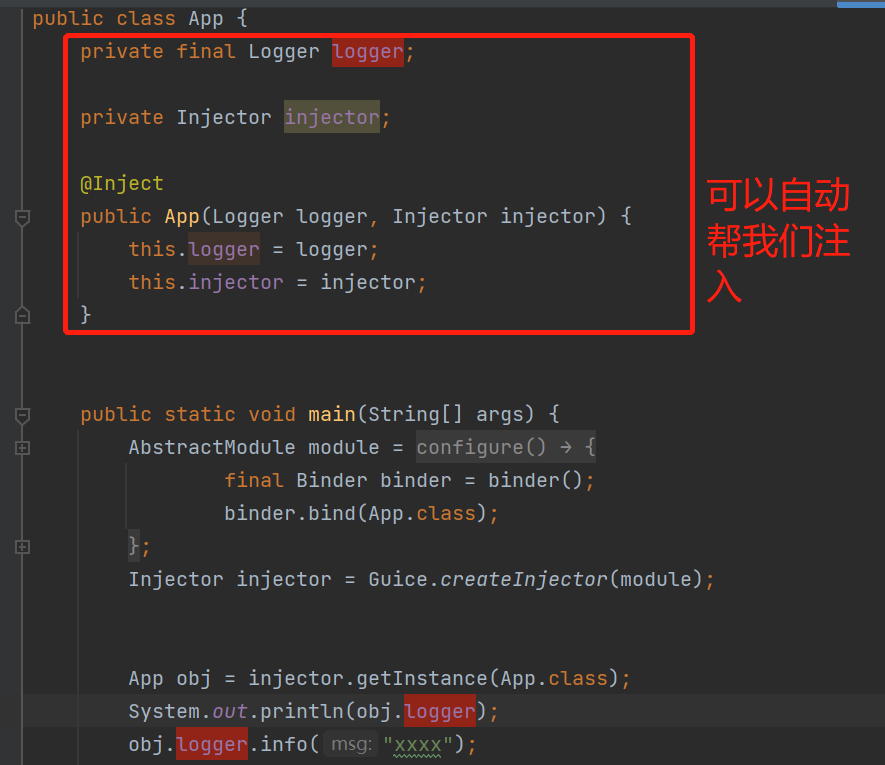Click the plus fold icon beside the closing brace
The height and width of the screenshot is (765, 885).
tap(22, 547)
